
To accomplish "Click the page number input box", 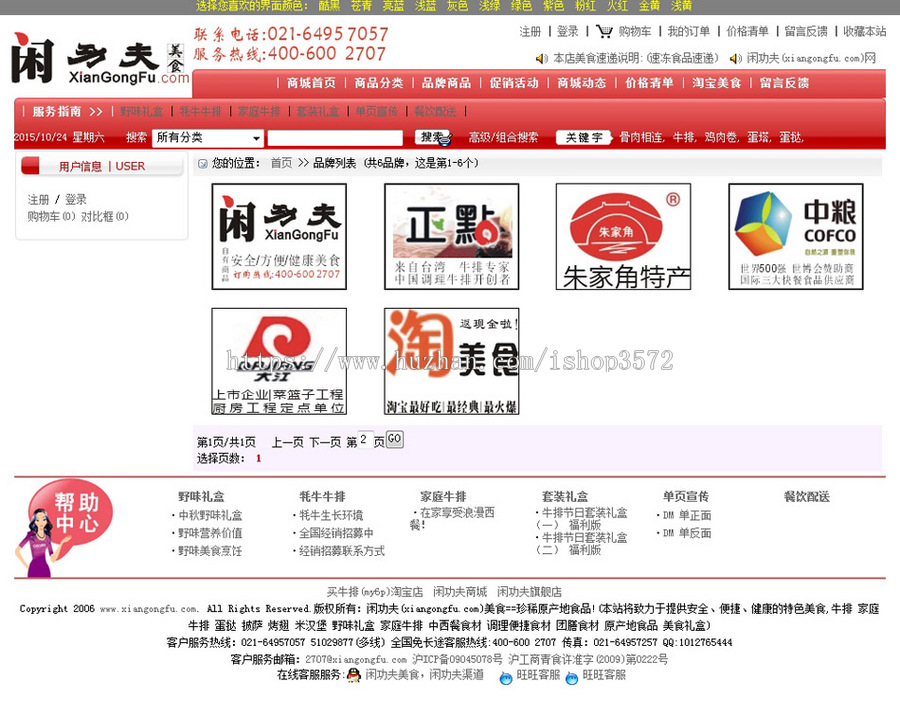I will point(363,440).
